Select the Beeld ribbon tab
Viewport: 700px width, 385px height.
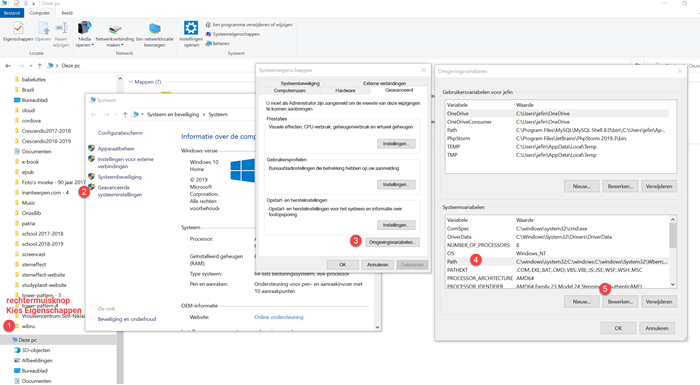pos(67,13)
